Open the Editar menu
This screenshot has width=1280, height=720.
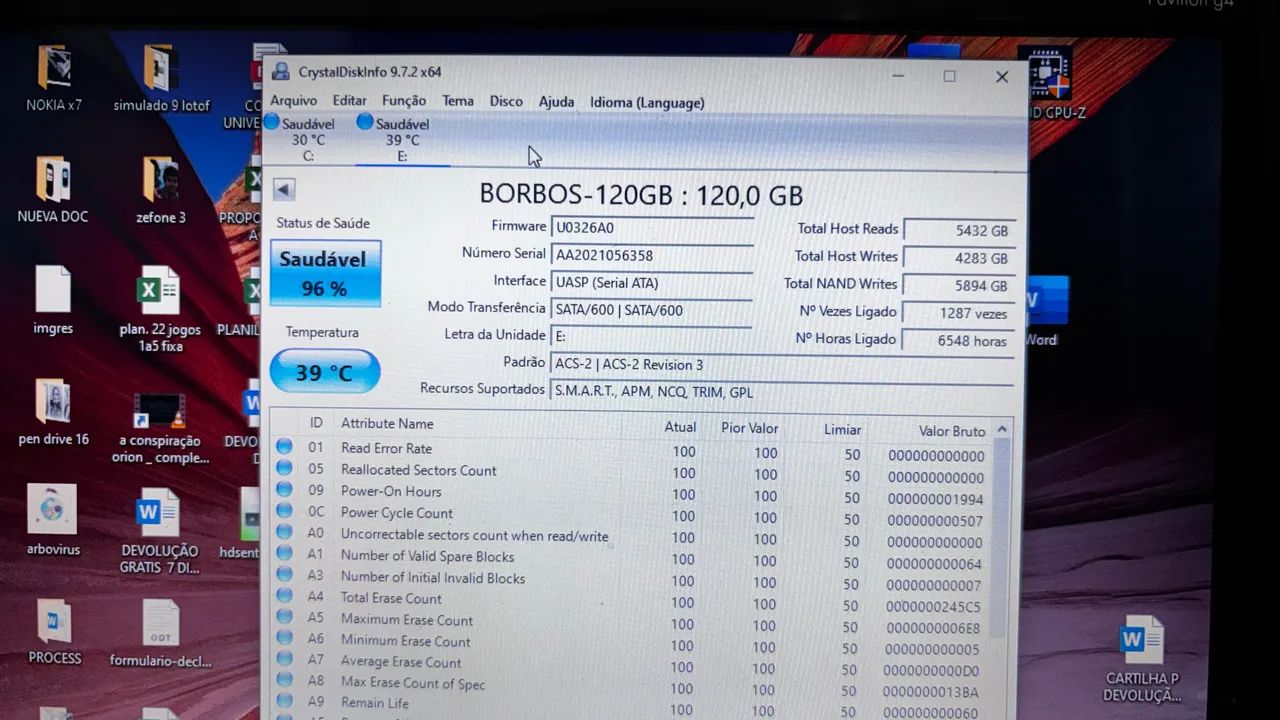point(349,101)
